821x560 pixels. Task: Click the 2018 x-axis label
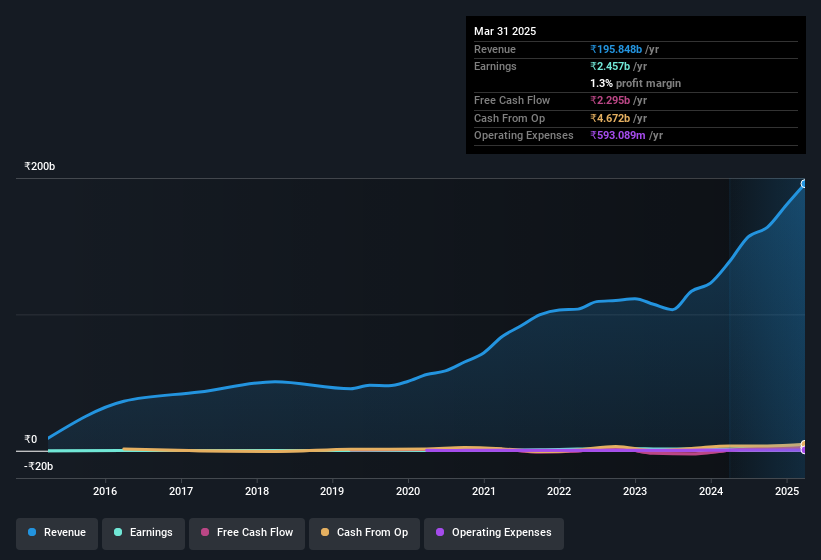[257, 491]
